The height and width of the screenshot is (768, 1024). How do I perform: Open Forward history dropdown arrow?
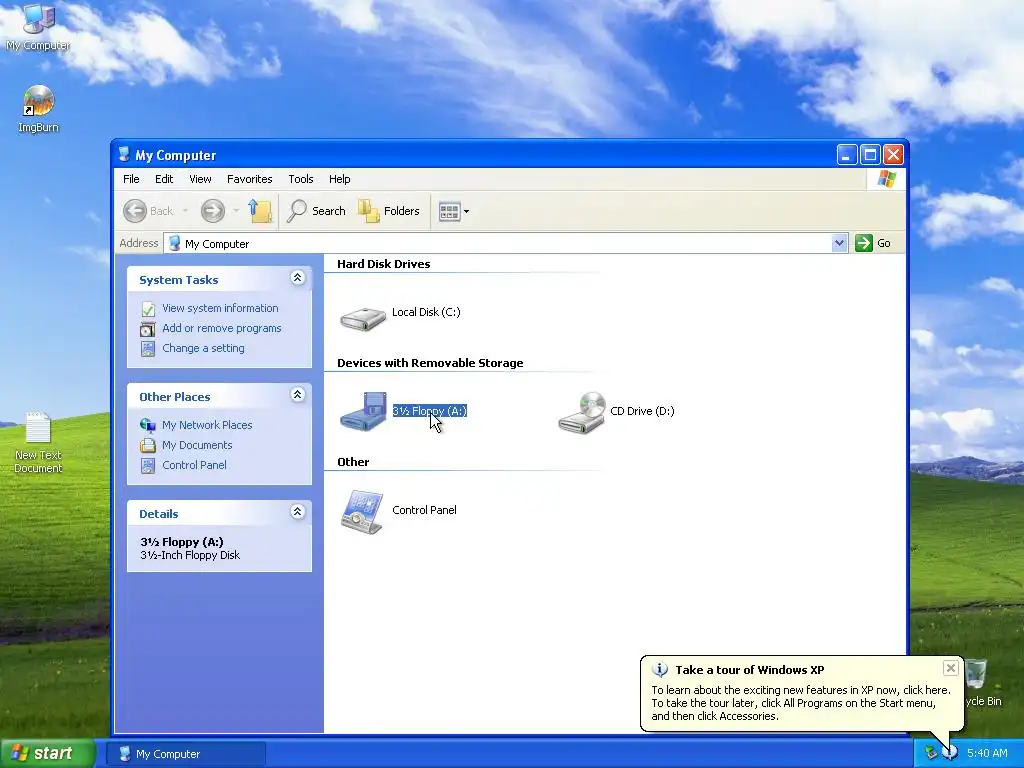click(x=236, y=211)
